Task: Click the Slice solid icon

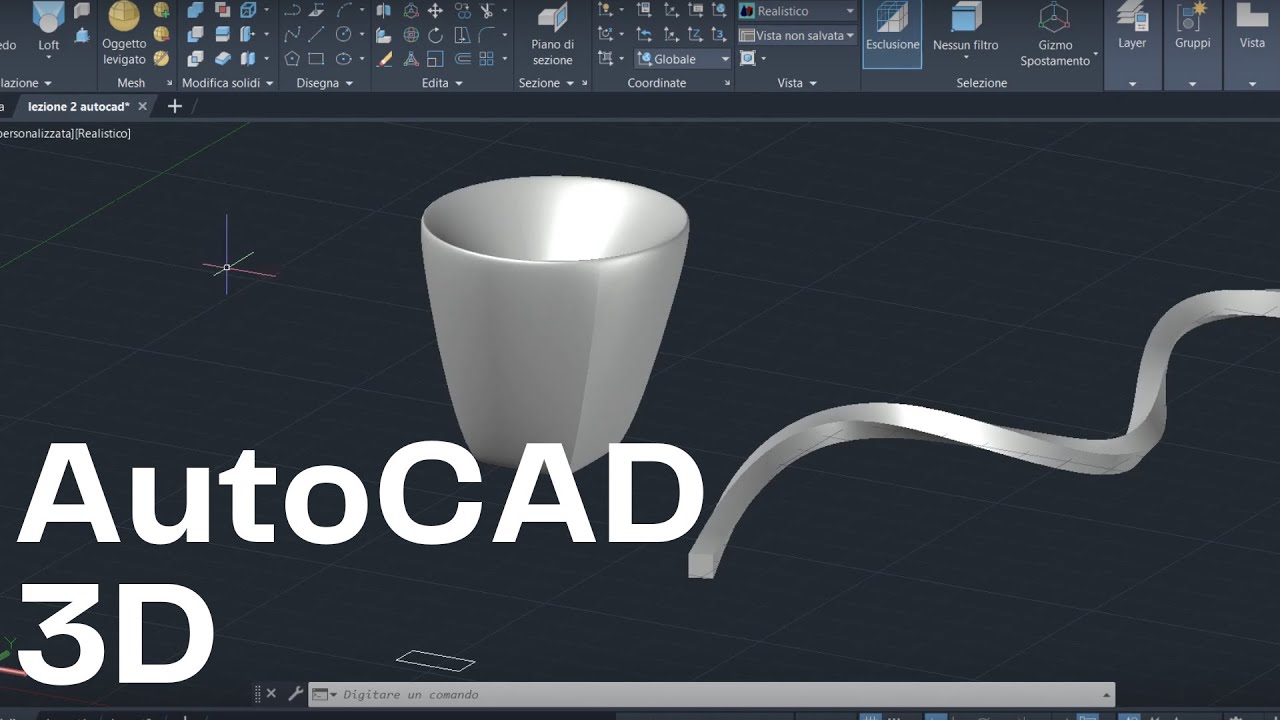Action: coord(223,35)
